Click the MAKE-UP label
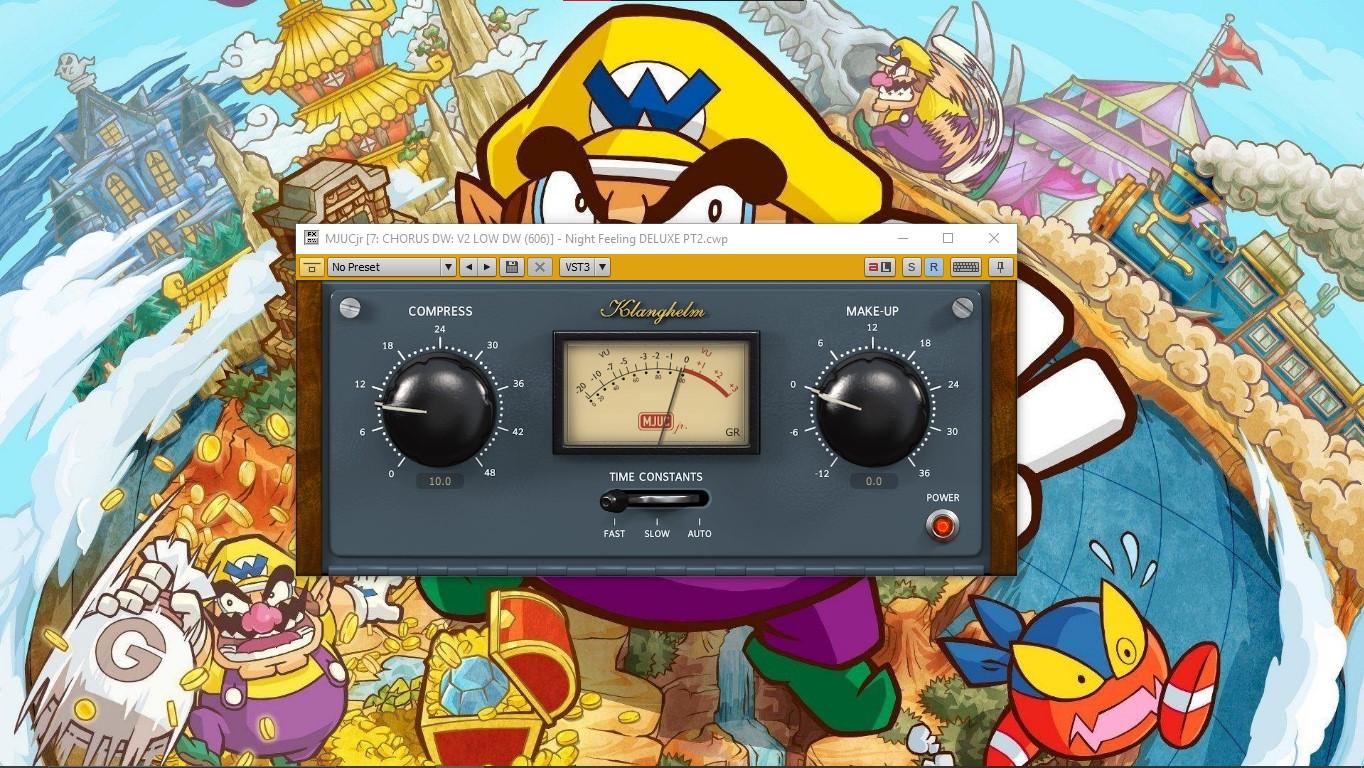Viewport: 1364px width, 768px height. pos(872,311)
